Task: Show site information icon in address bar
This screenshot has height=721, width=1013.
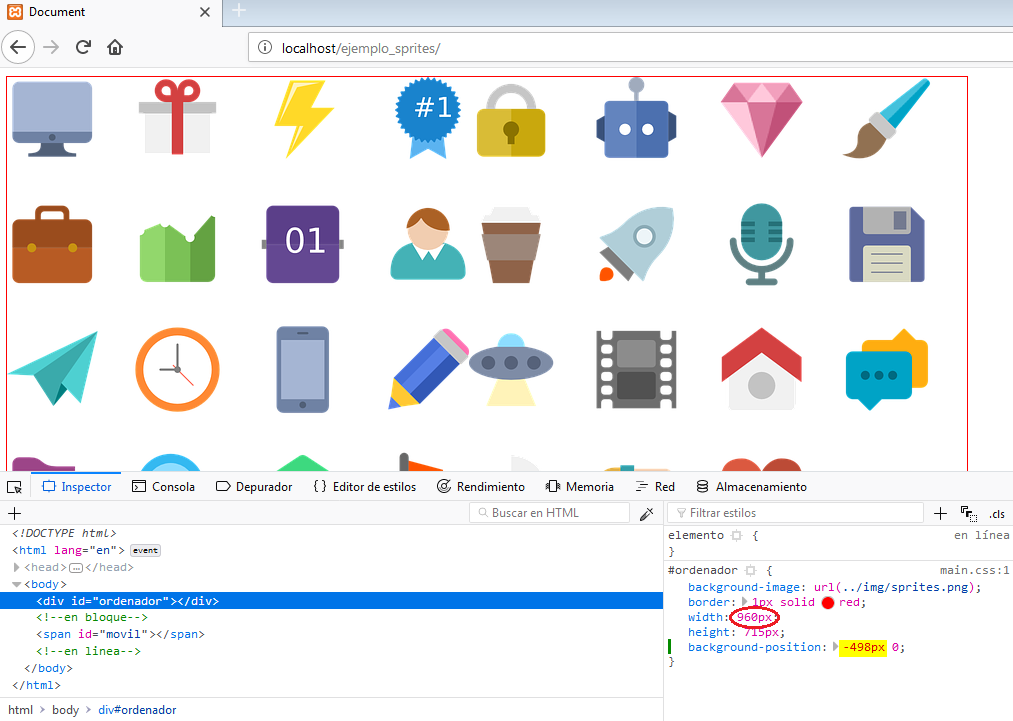Action: point(265,48)
